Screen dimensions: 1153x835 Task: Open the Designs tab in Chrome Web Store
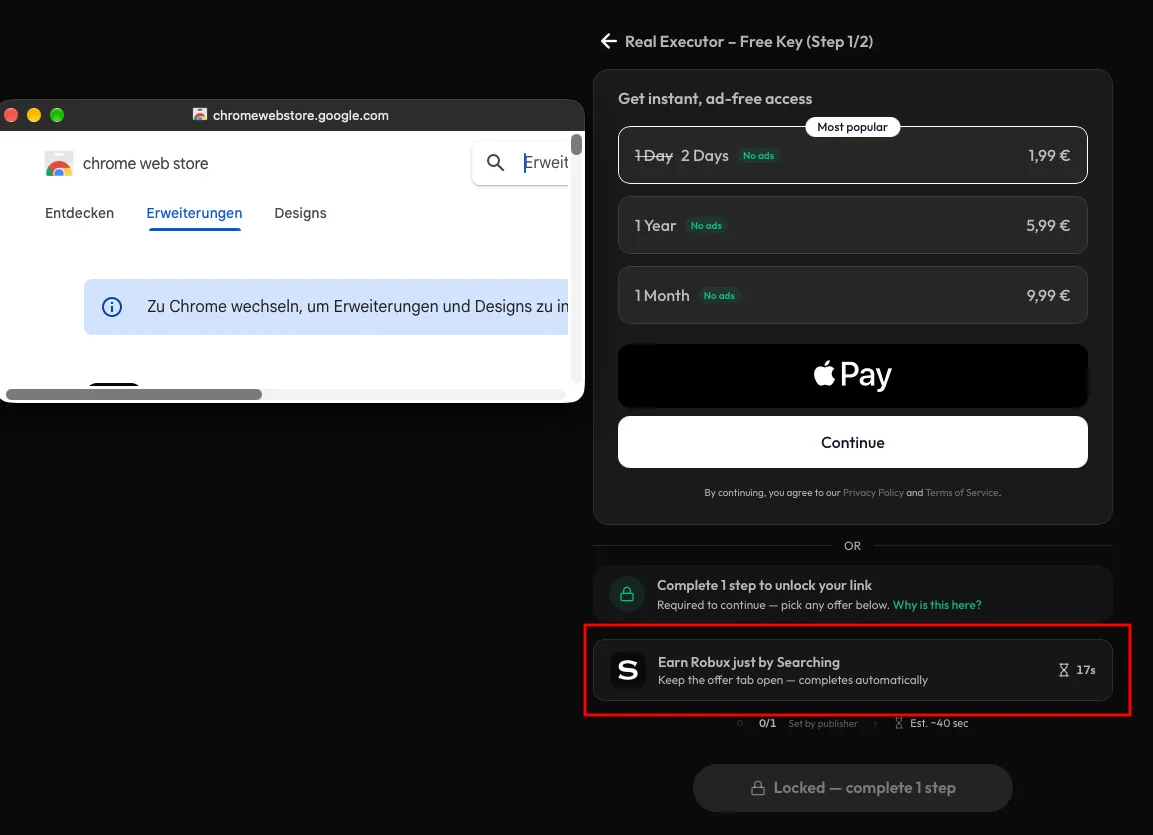tap(300, 213)
